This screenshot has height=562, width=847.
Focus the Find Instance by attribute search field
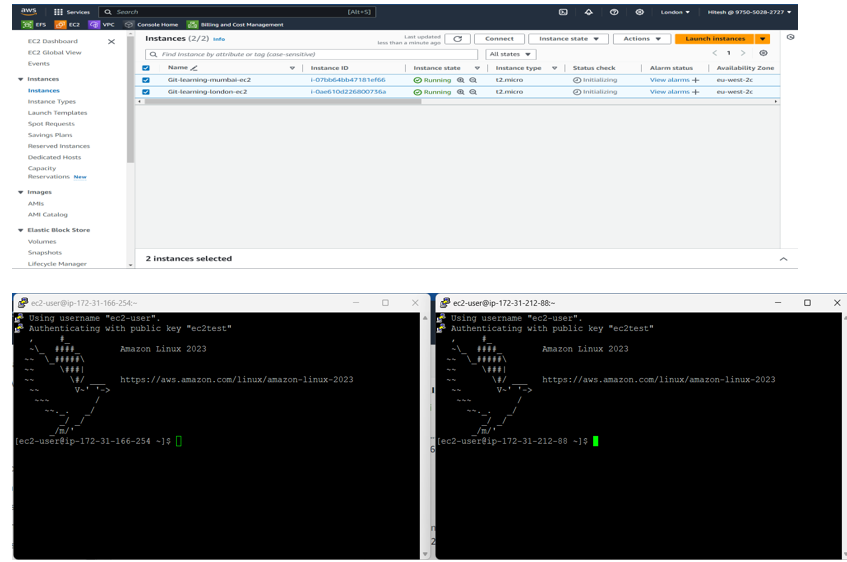coord(312,54)
